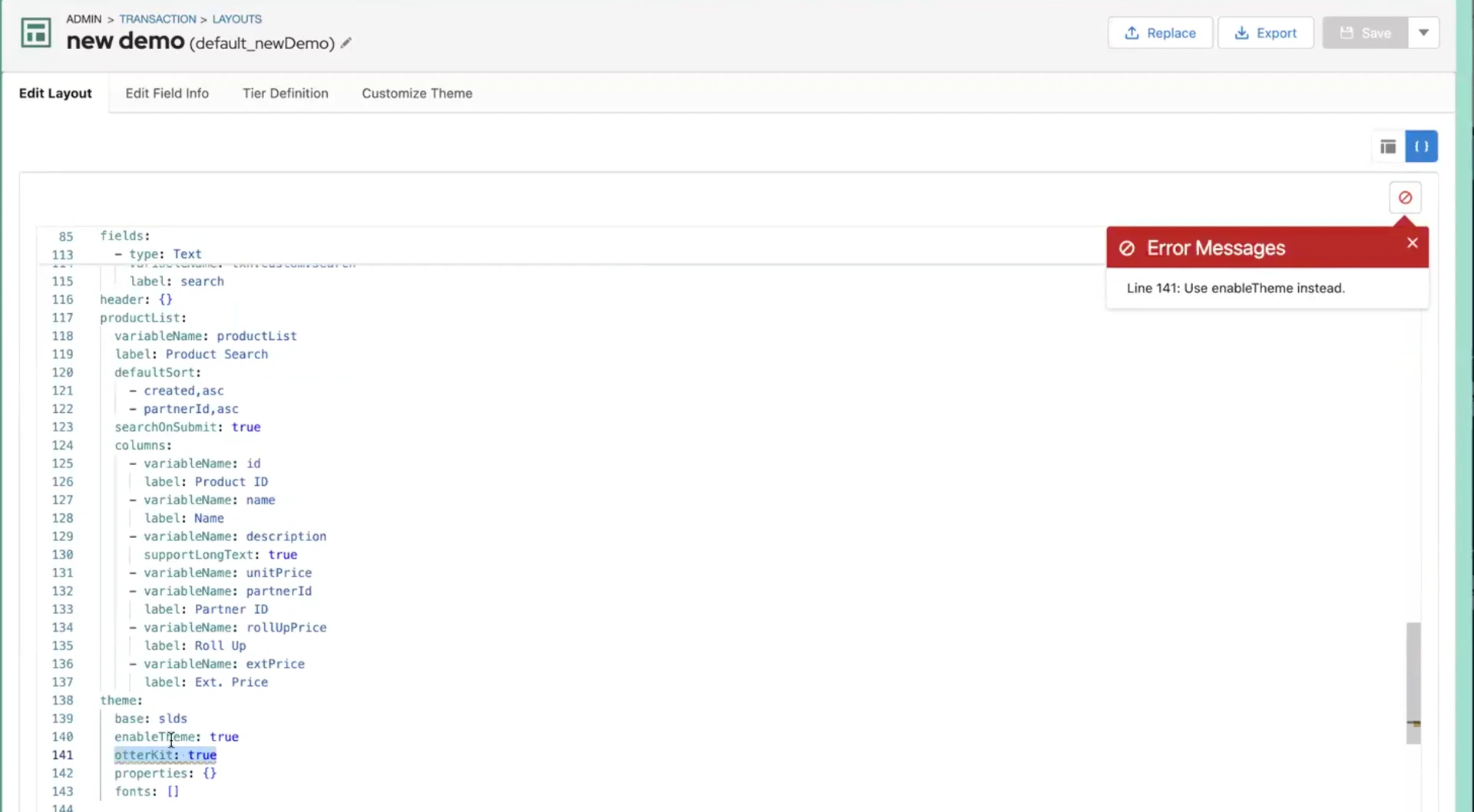Viewport: 1474px width, 812px height.
Task: Click 'properties: {}' line
Action: [x=165, y=774]
